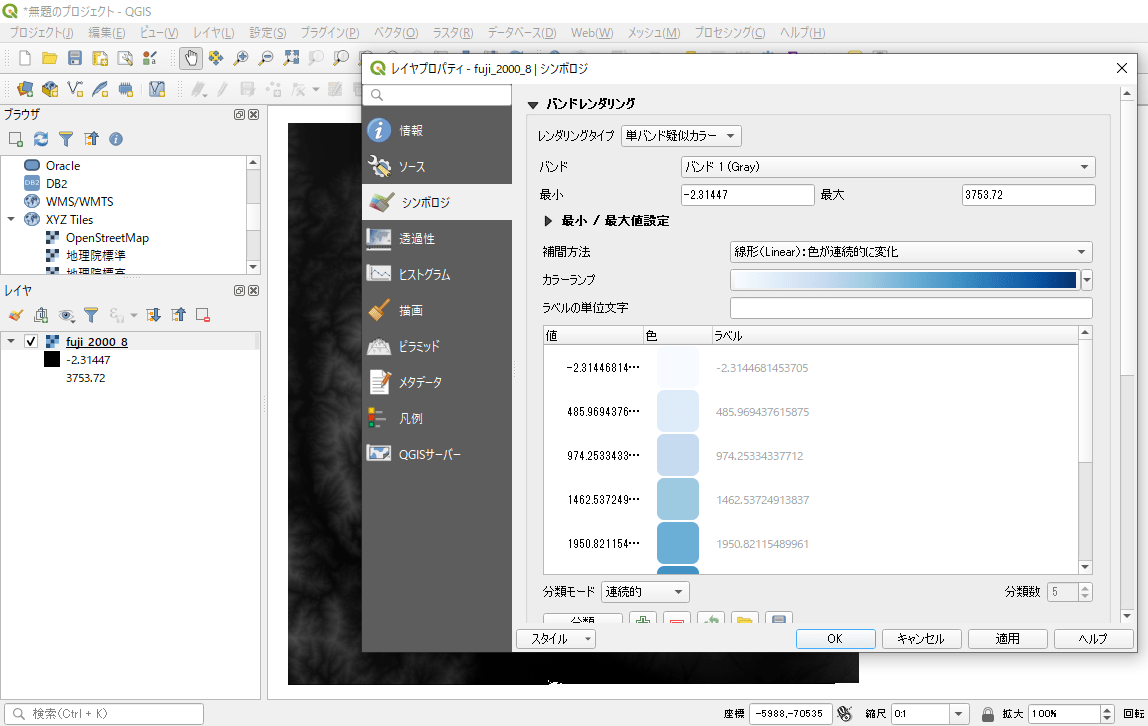This screenshot has height=726, width=1148.
Task: Click the blue color ramp bar
Action: click(x=903, y=280)
